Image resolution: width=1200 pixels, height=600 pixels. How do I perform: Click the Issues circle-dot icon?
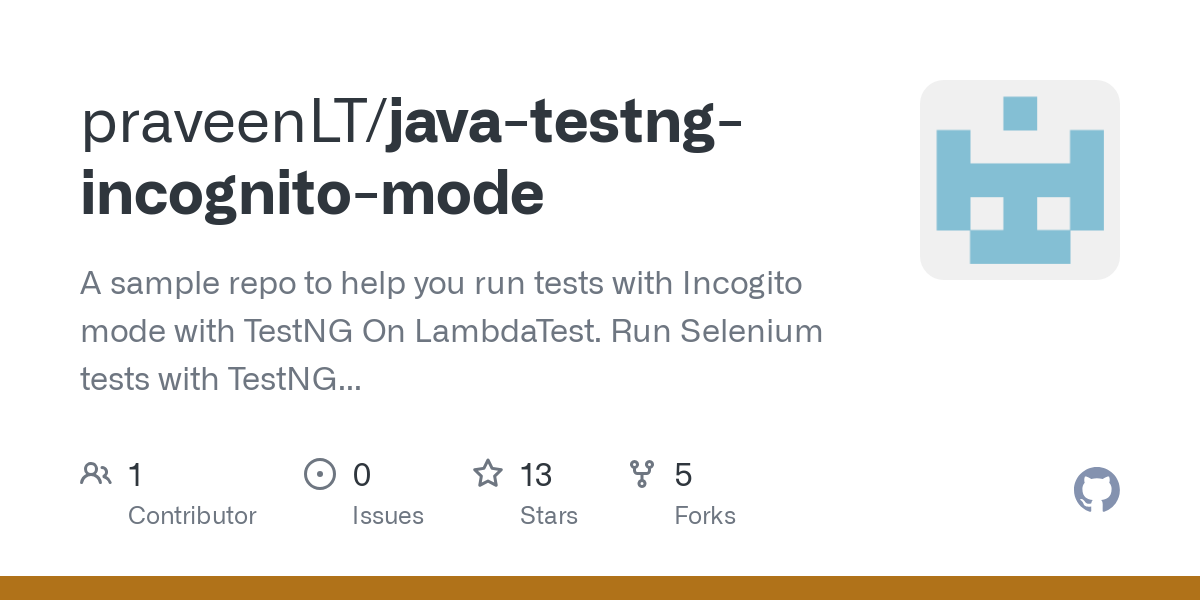pyautogui.click(x=319, y=474)
